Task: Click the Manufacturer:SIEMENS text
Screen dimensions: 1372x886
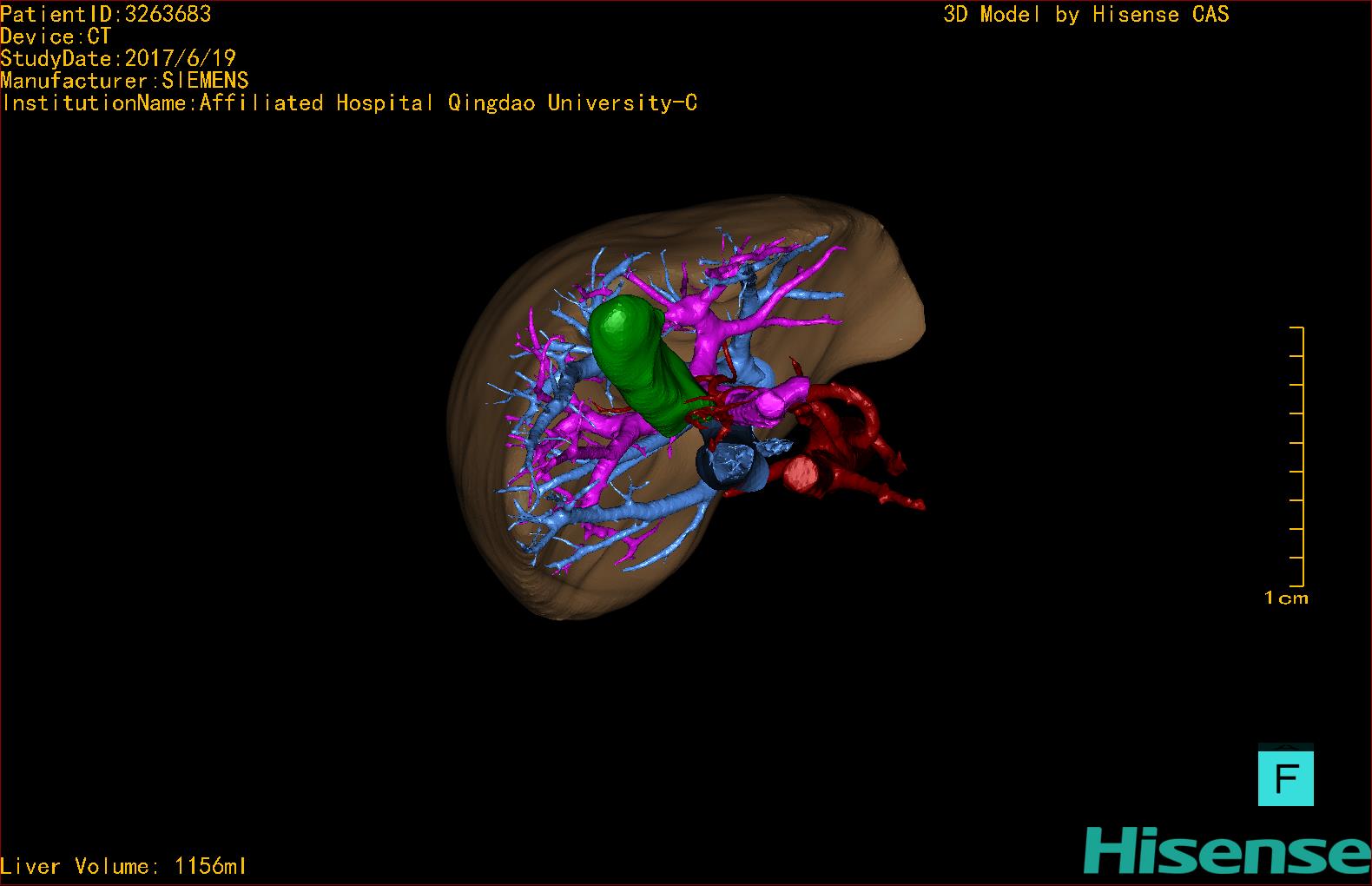Action: (x=125, y=81)
